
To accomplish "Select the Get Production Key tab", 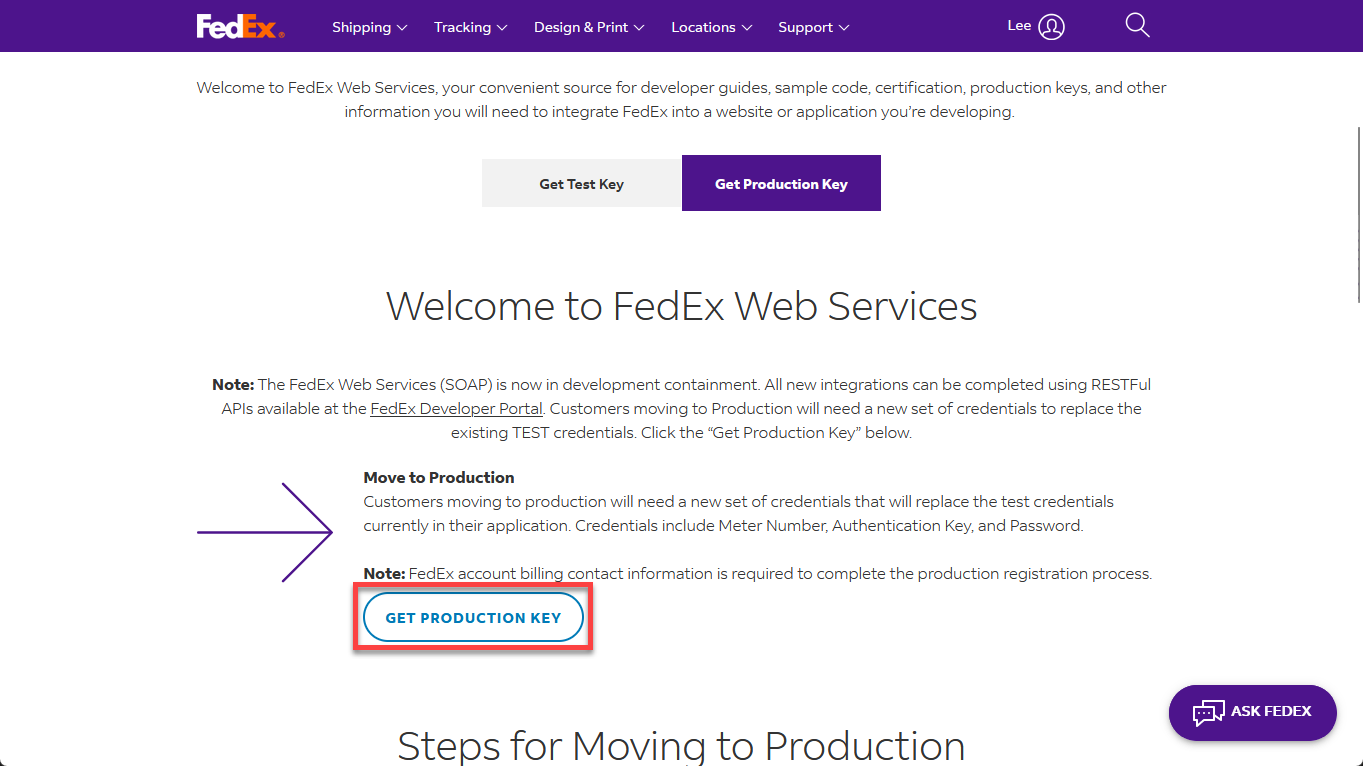I will [780, 183].
